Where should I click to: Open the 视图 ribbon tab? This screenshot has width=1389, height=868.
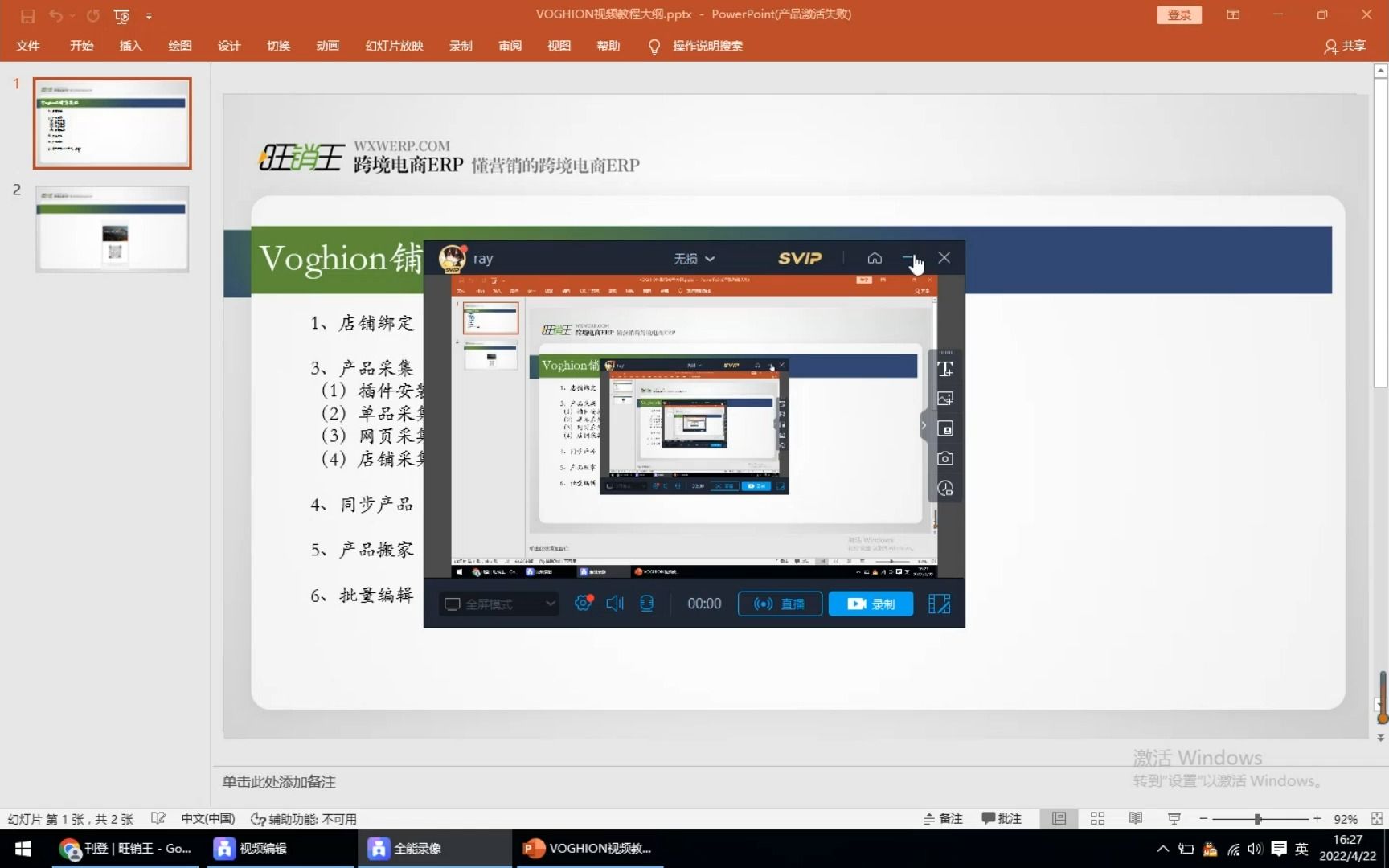click(559, 46)
